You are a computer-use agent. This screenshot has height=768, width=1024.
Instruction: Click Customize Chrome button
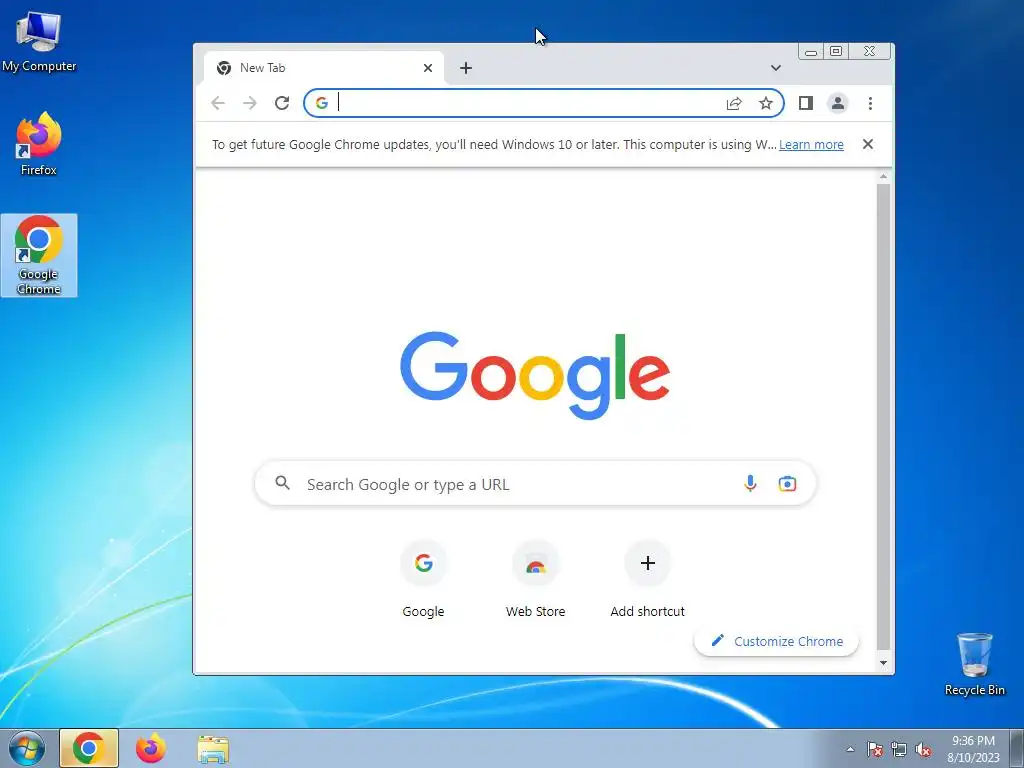776,641
